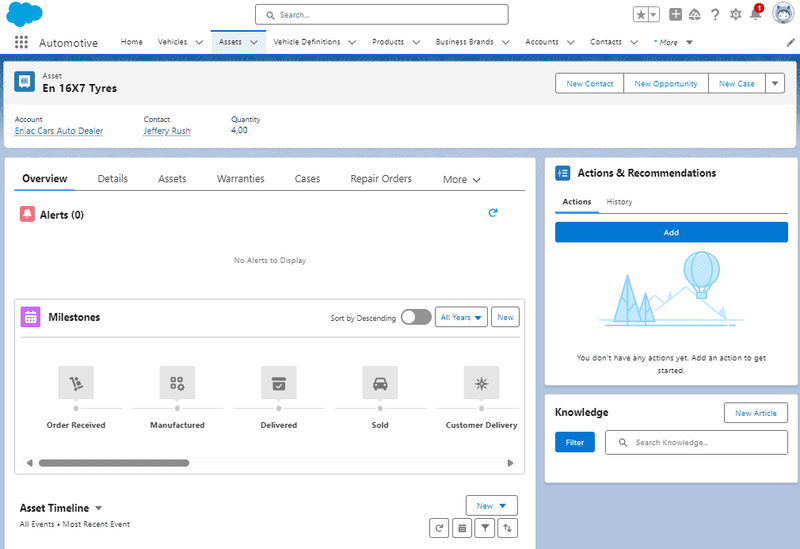The width and height of the screenshot is (800, 549).
Task: Switch to the Repair Orders tab
Action: [x=381, y=179]
